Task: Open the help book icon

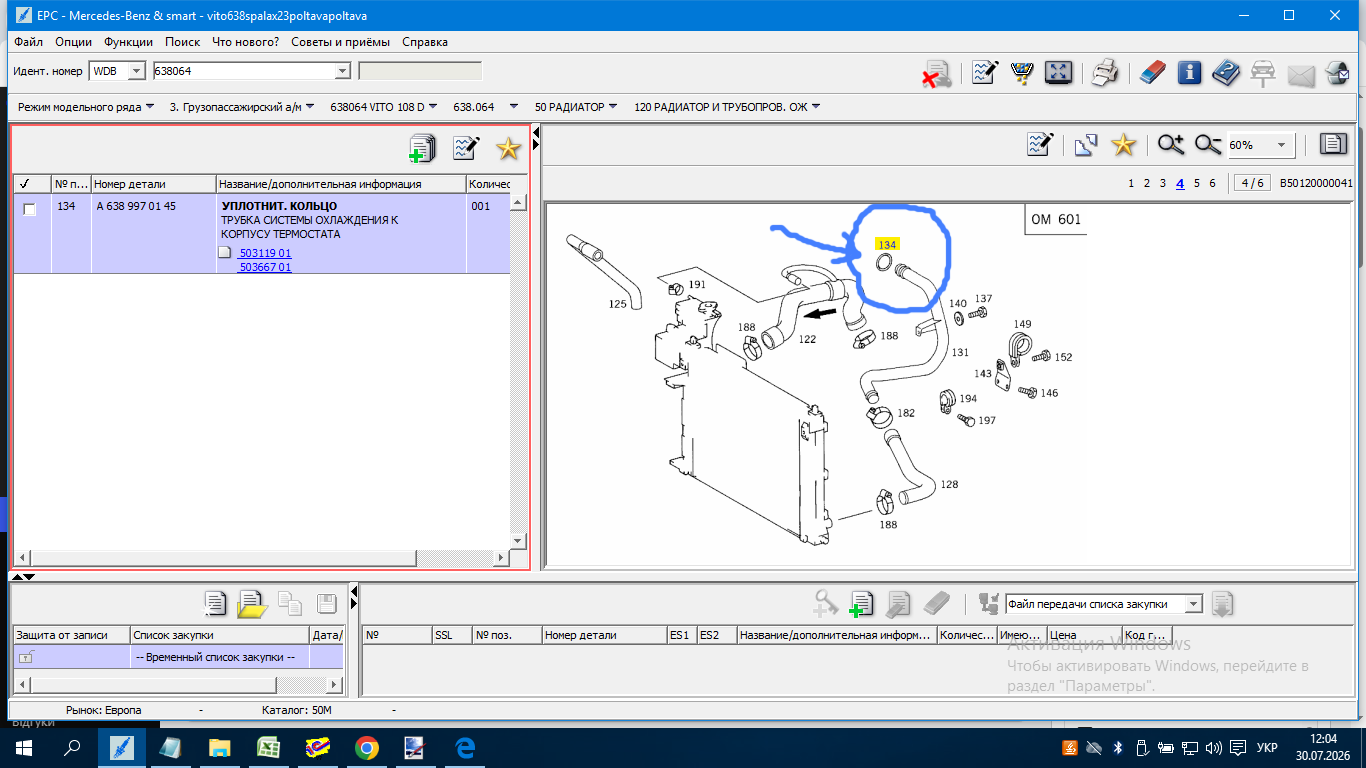Action: point(1226,73)
